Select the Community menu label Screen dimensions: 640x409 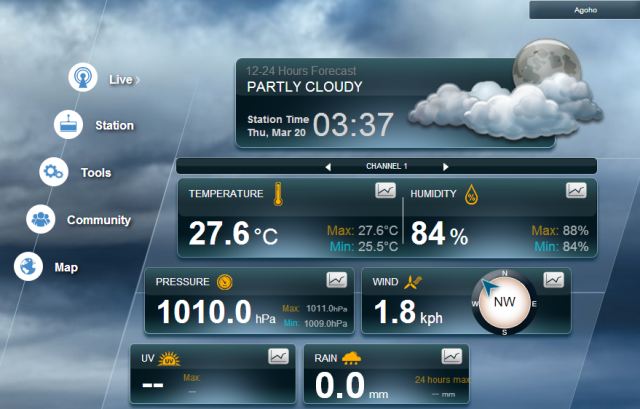(x=99, y=220)
